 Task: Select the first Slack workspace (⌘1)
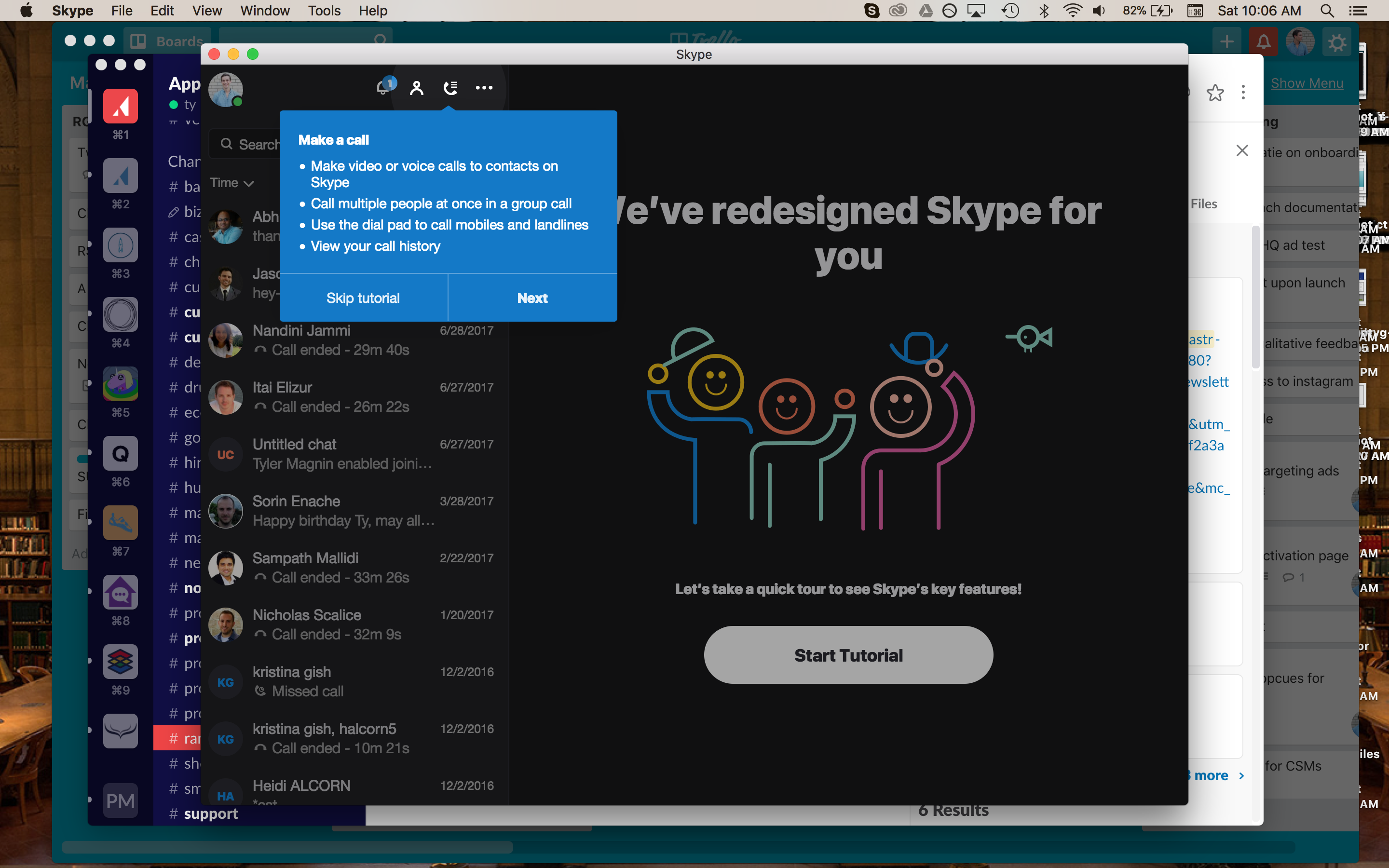pos(121,106)
